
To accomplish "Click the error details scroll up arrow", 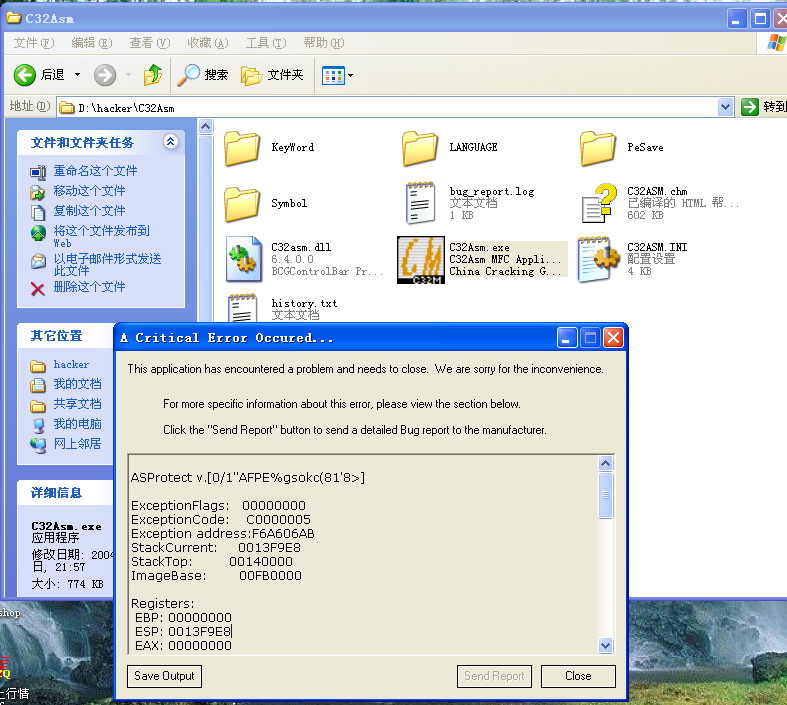I will 606,464.
